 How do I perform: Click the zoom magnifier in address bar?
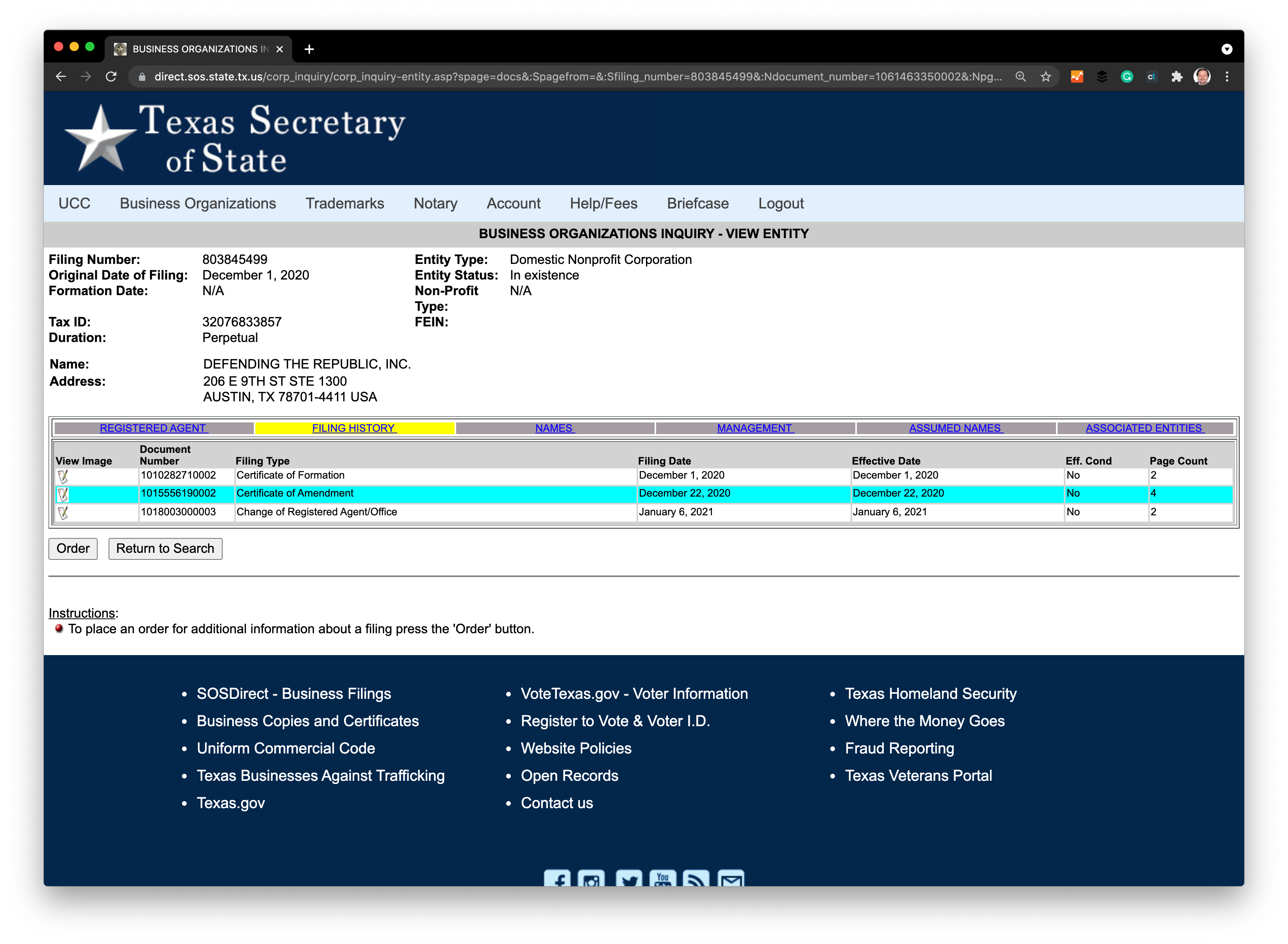click(1020, 77)
